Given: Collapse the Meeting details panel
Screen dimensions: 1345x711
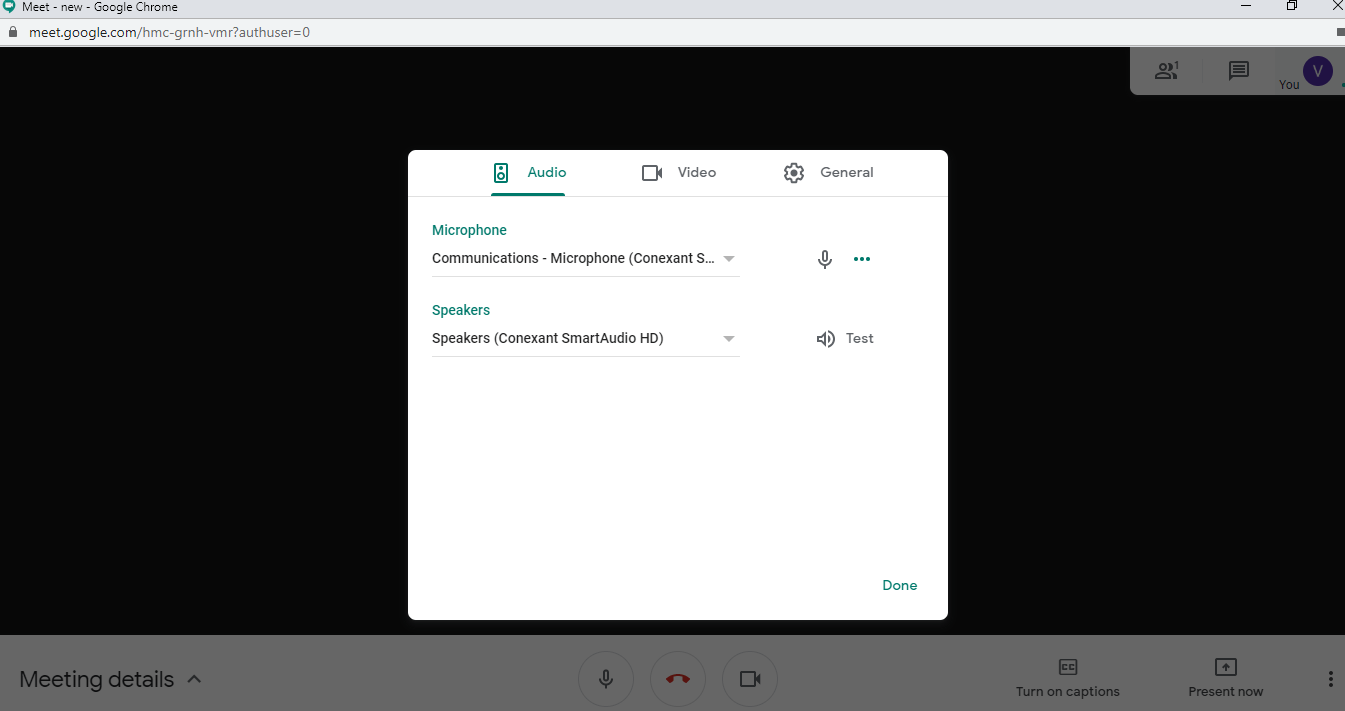Looking at the screenshot, I should [194, 678].
